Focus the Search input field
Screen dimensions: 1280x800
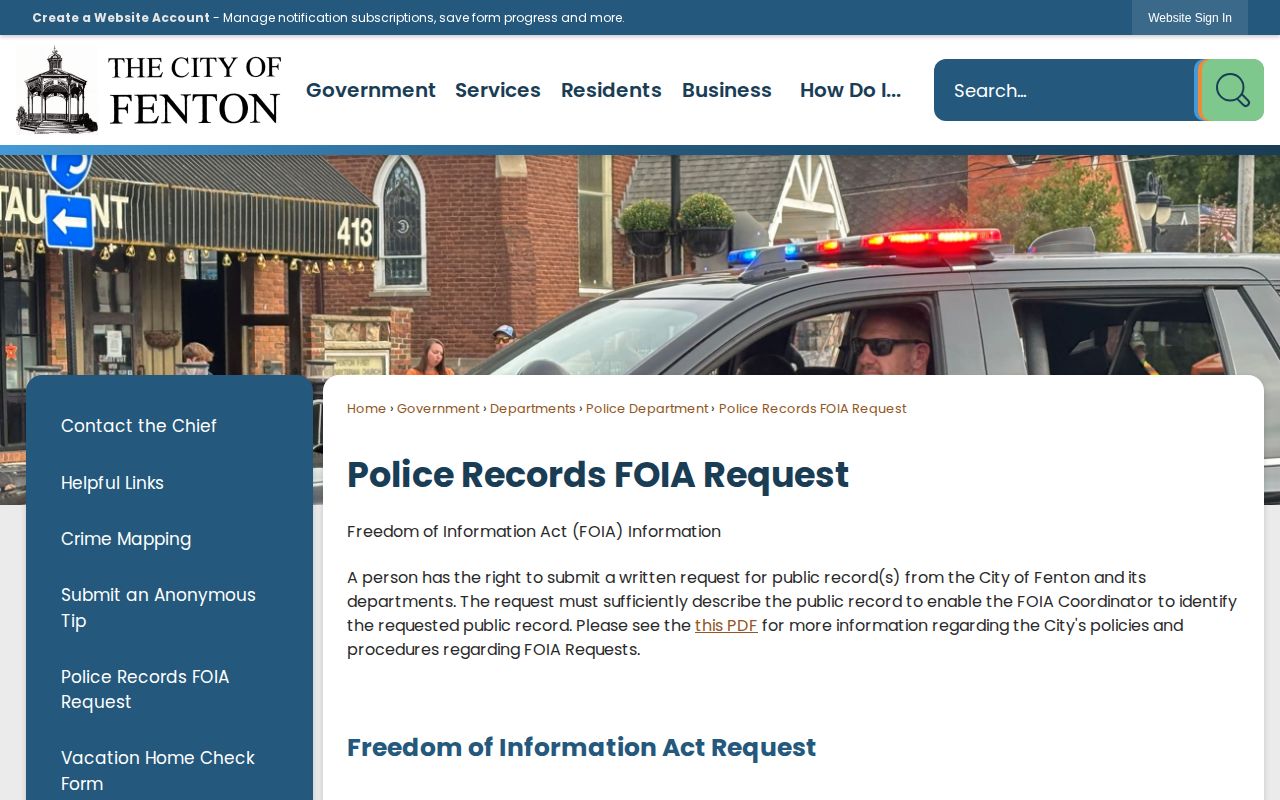pos(1065,90)
